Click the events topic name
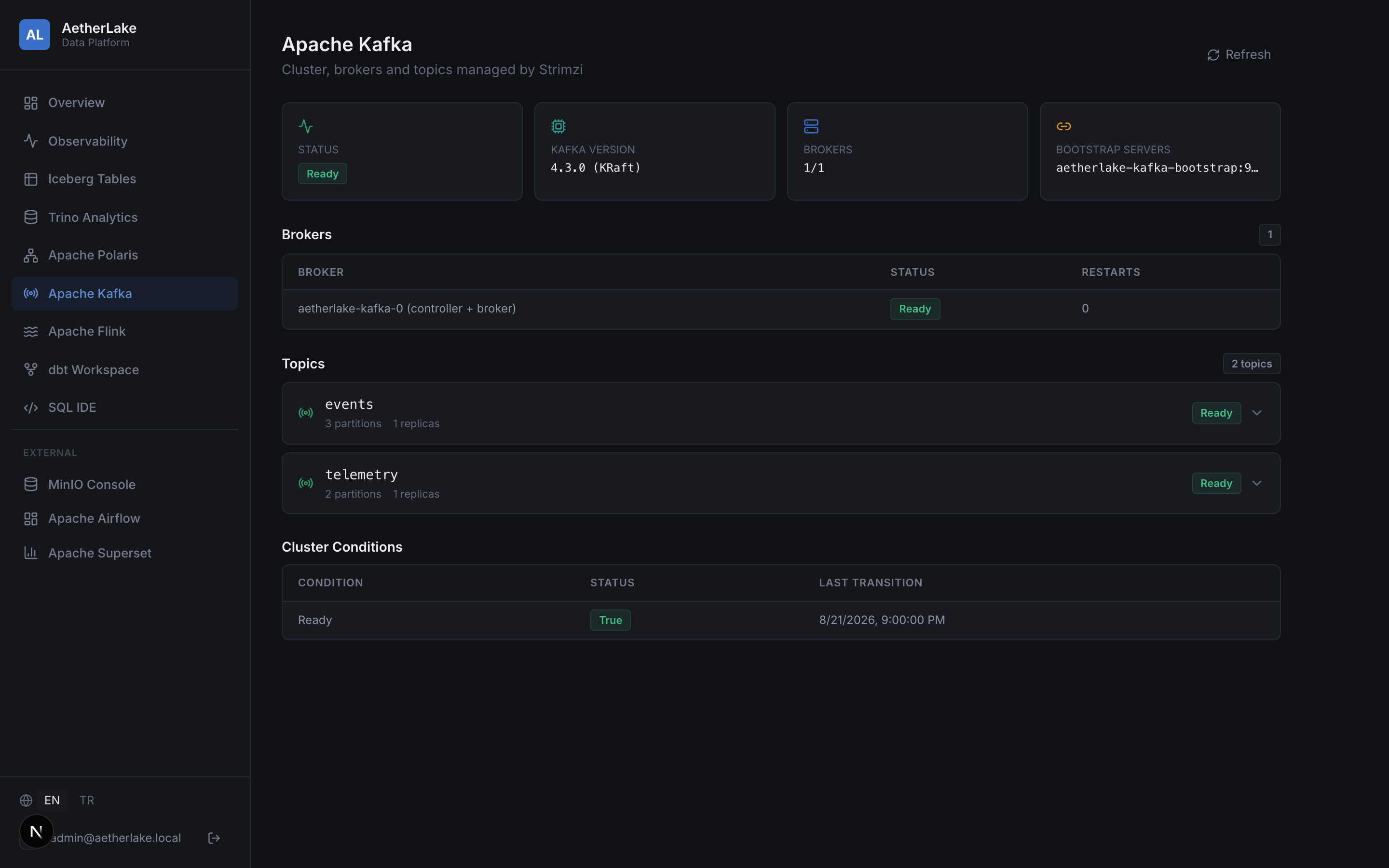This screenshot has width=1389, height=868. tap(349, 404)
